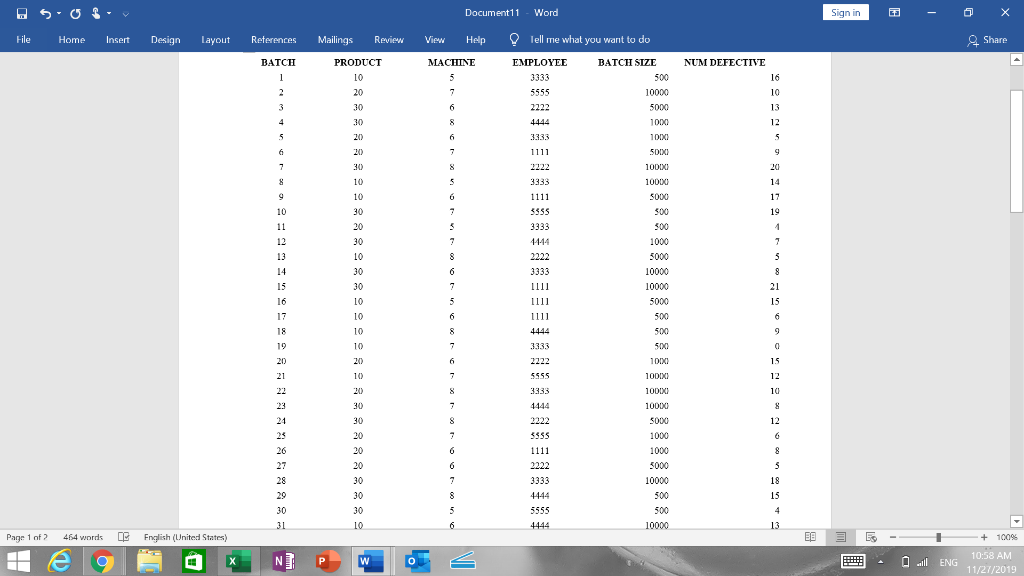Click the Word taskbar icon
Image resolution: width=1024 pixels, height=576 pixels.
(x=370, y=561)
